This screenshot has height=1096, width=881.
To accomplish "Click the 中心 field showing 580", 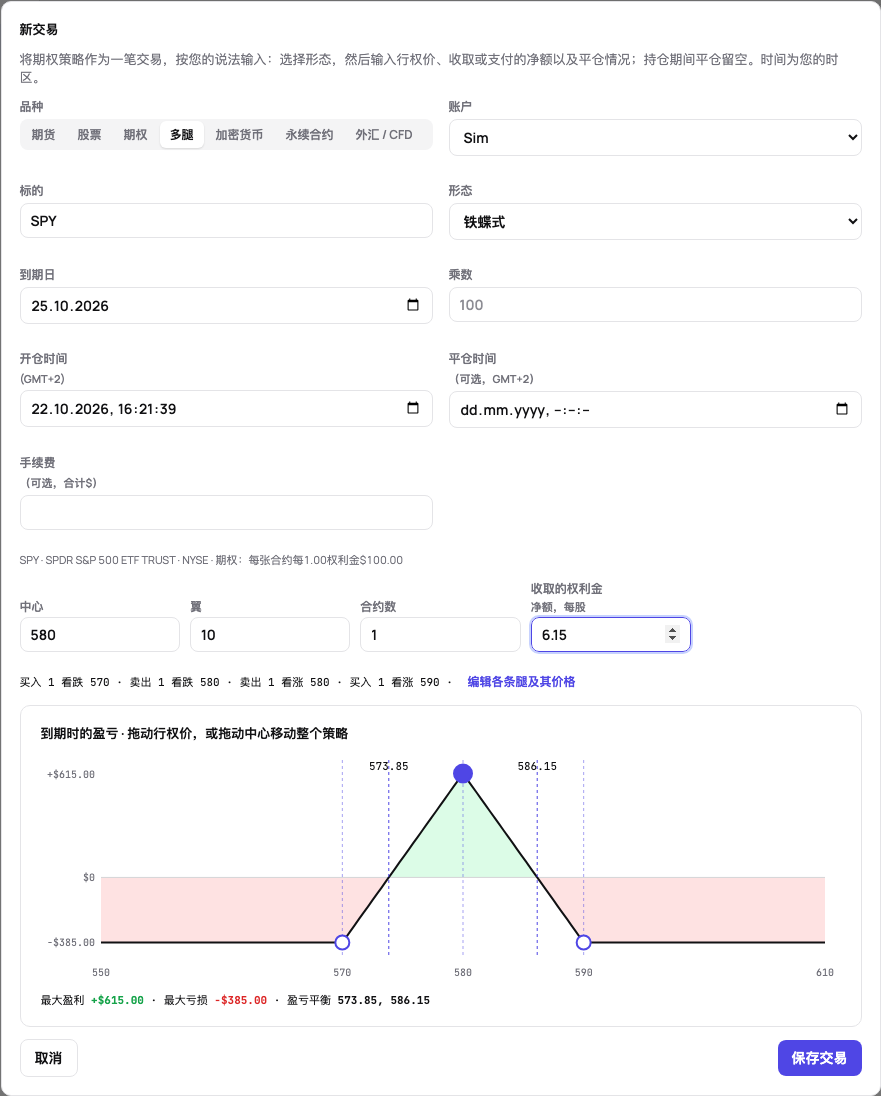I will [x=100, y=635].
